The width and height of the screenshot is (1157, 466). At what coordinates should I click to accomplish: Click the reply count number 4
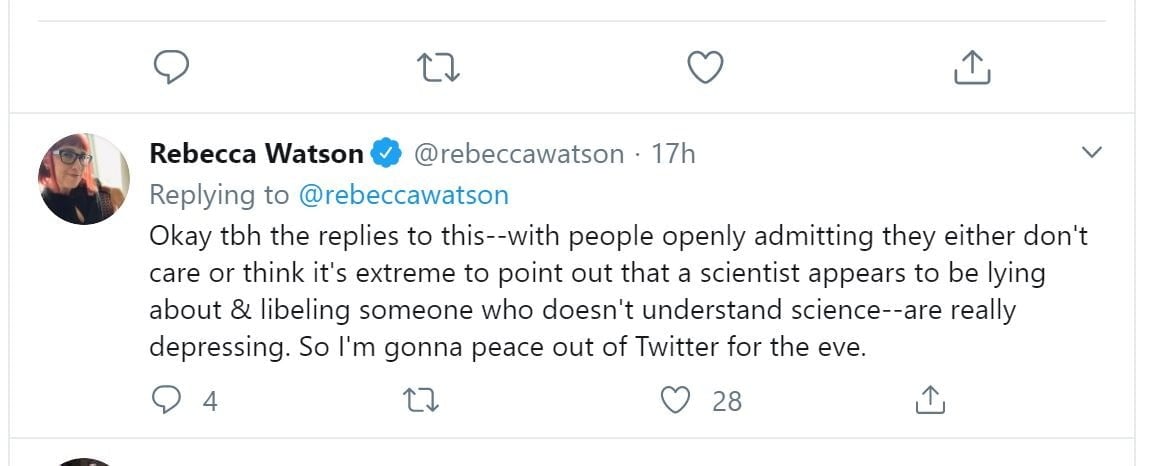(210, 401)
